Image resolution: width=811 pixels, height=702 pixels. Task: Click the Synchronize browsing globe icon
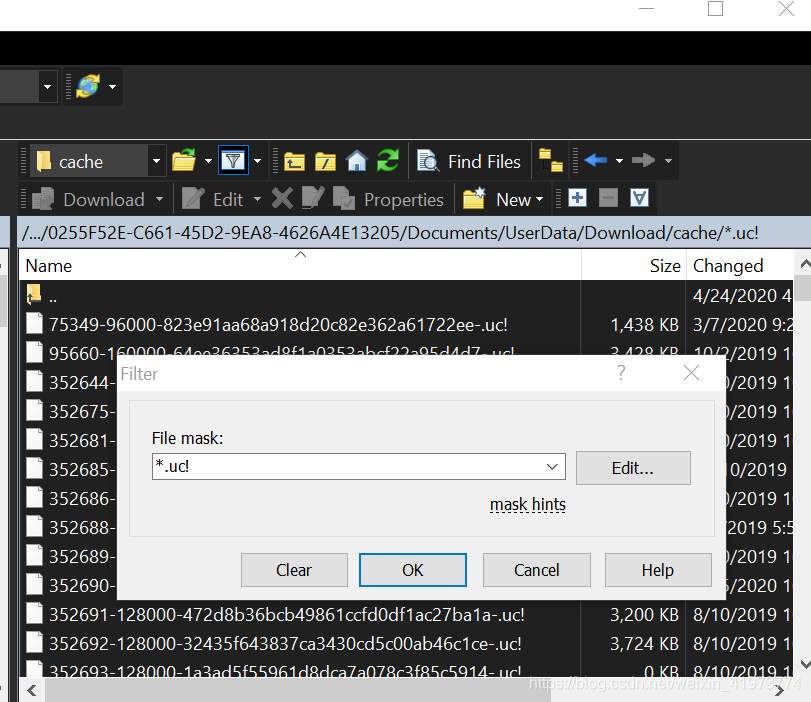[x=88, y=86]
